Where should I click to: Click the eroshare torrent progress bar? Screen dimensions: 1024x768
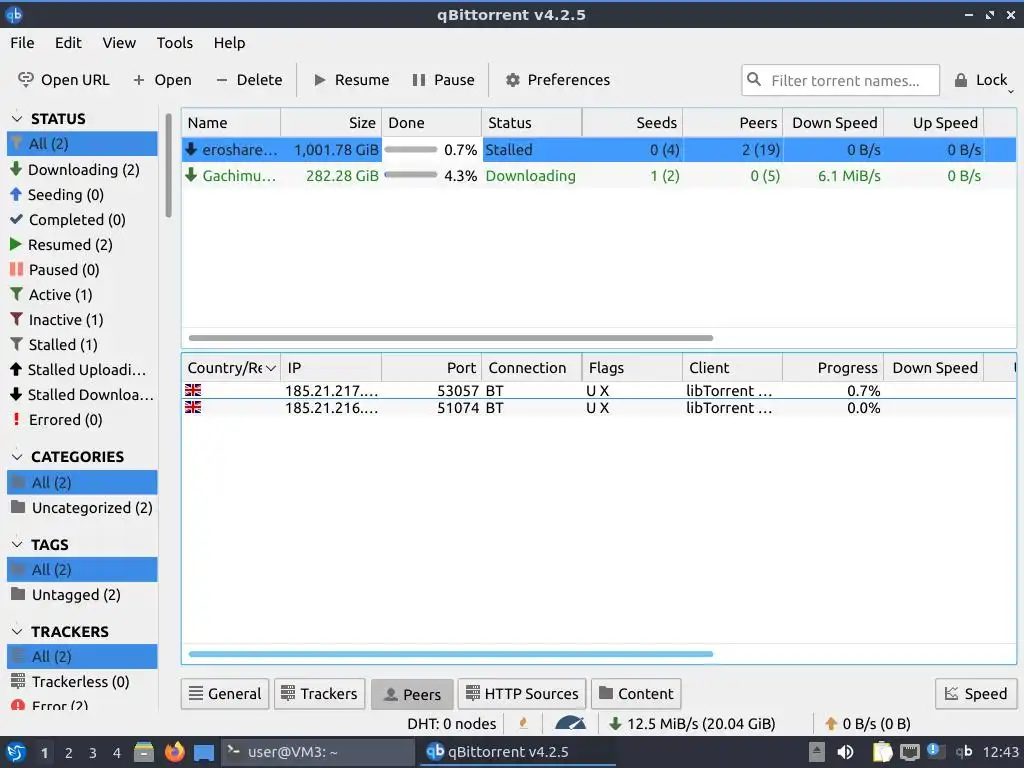[x=411, y=149]
